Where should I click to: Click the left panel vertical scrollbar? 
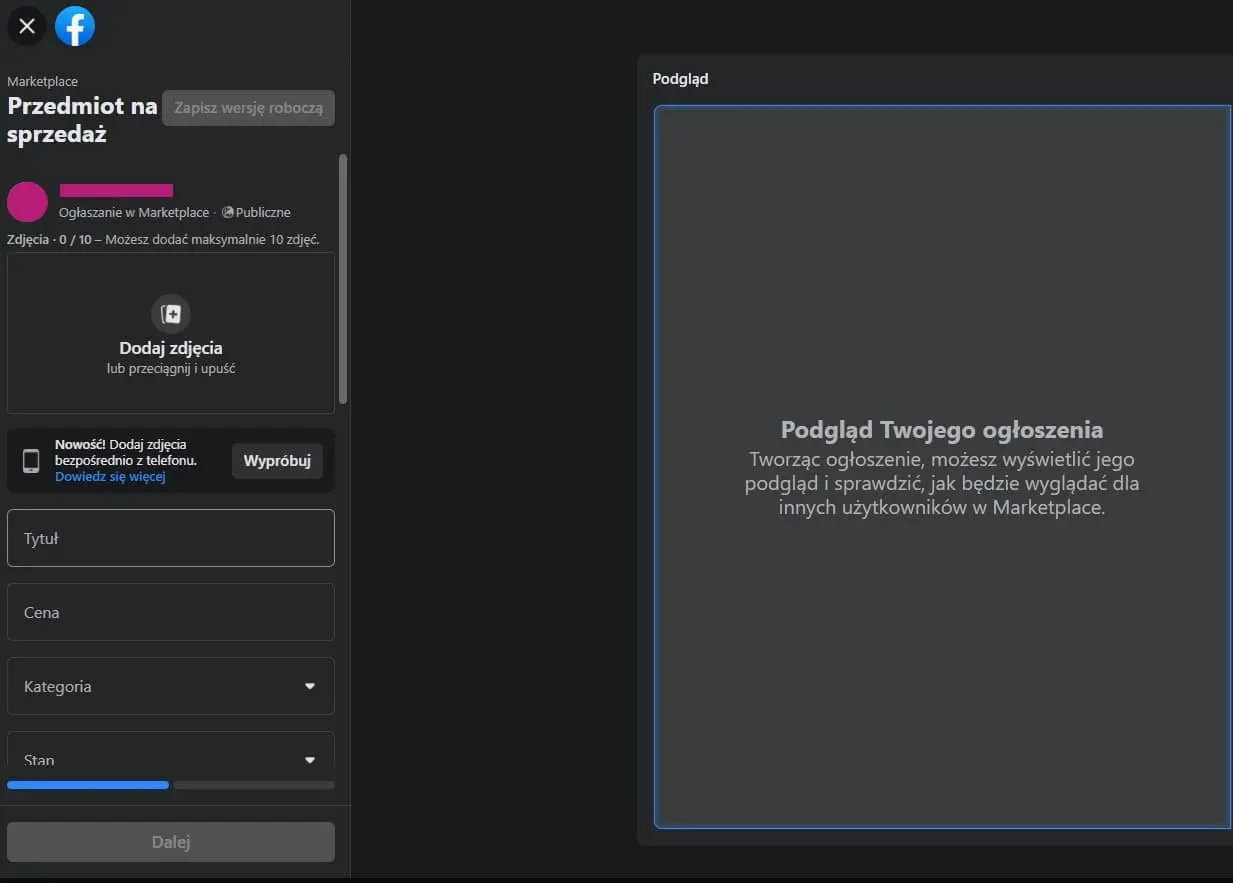(x=343, y=279)
